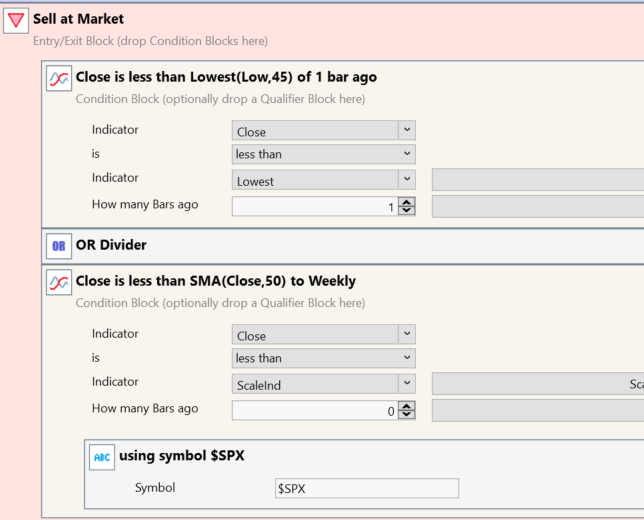This screenshot has height=520, width=644.
Task: Click the SMA Weekly condition block icon
Action: (59, 284)
